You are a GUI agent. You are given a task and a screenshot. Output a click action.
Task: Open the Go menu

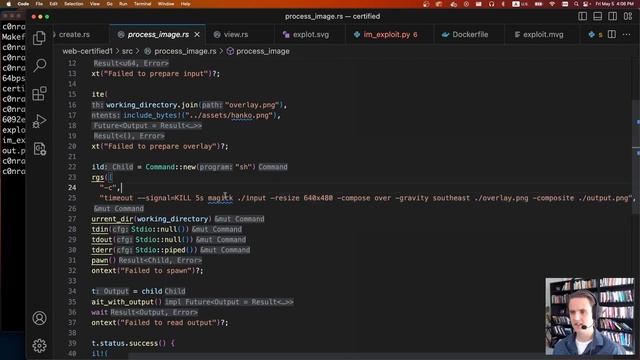point(109,4)
